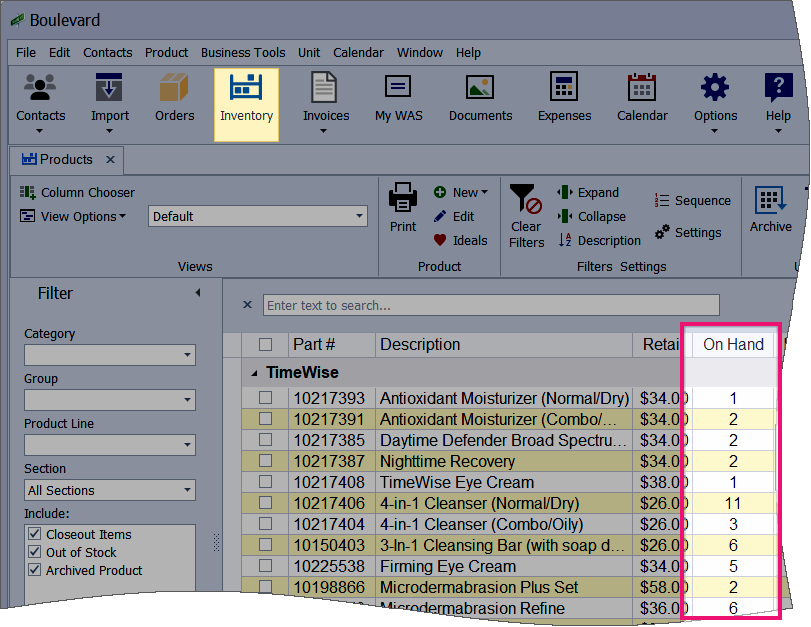Open the Window menu
Image resolution: width=811 pixels, height=627 pixels.
pyautogui.click(x=419, y=53)
